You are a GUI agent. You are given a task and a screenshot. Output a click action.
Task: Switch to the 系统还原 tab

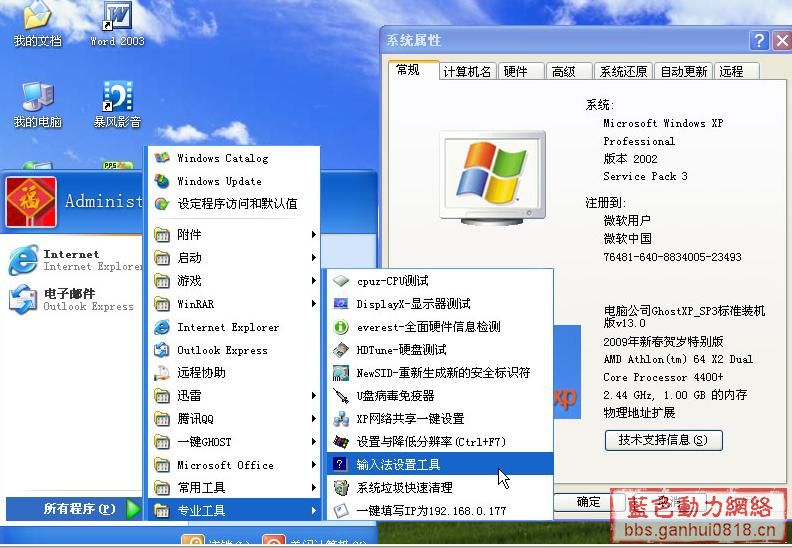(x=623, y=71)
